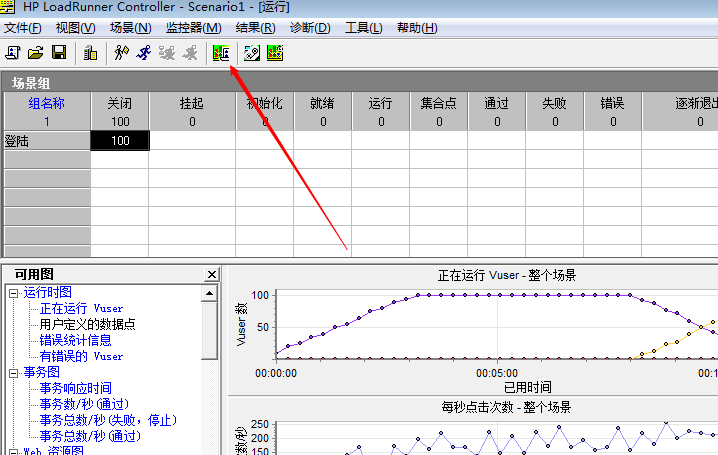This screenshot has width=718, height=455.
Task: Select 有错误的 Vuser tree item
Action: pyautogui.click(x=82, y=357)
